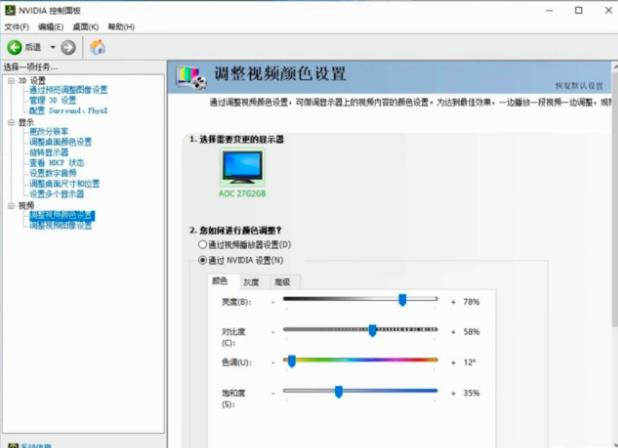Open 设置多个显示器 task
This screenshot has width=618, height=448.
click(x=57, y=194)
